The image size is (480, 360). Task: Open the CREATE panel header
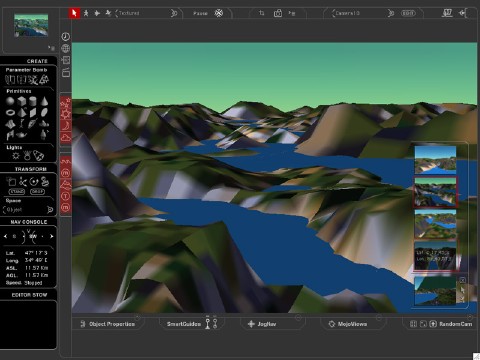[x=37, y=61]
